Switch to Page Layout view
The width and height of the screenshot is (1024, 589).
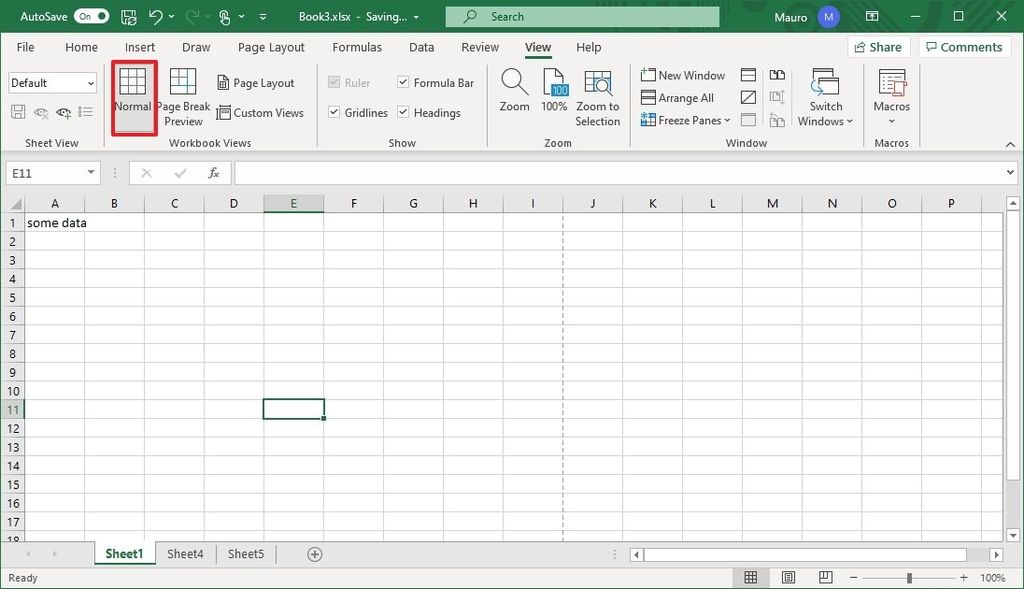258,82
